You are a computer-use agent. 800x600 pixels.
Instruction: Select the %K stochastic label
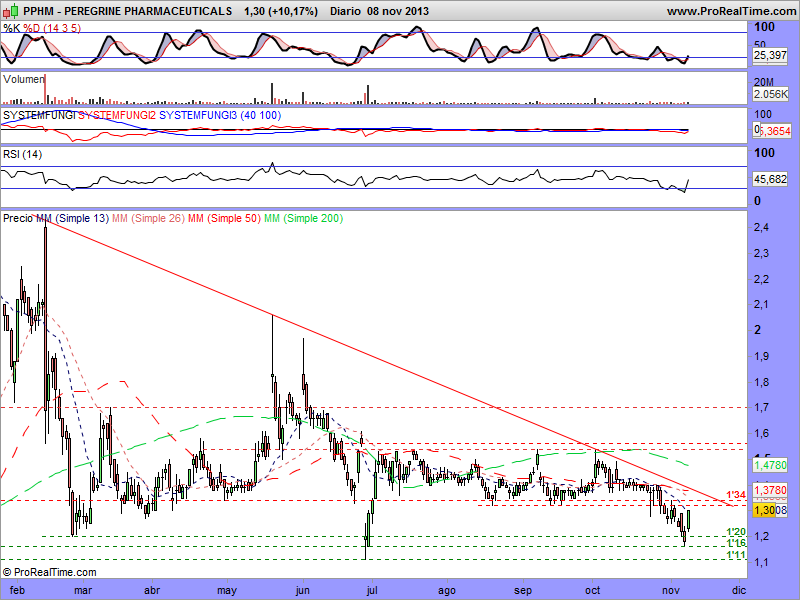12,28
